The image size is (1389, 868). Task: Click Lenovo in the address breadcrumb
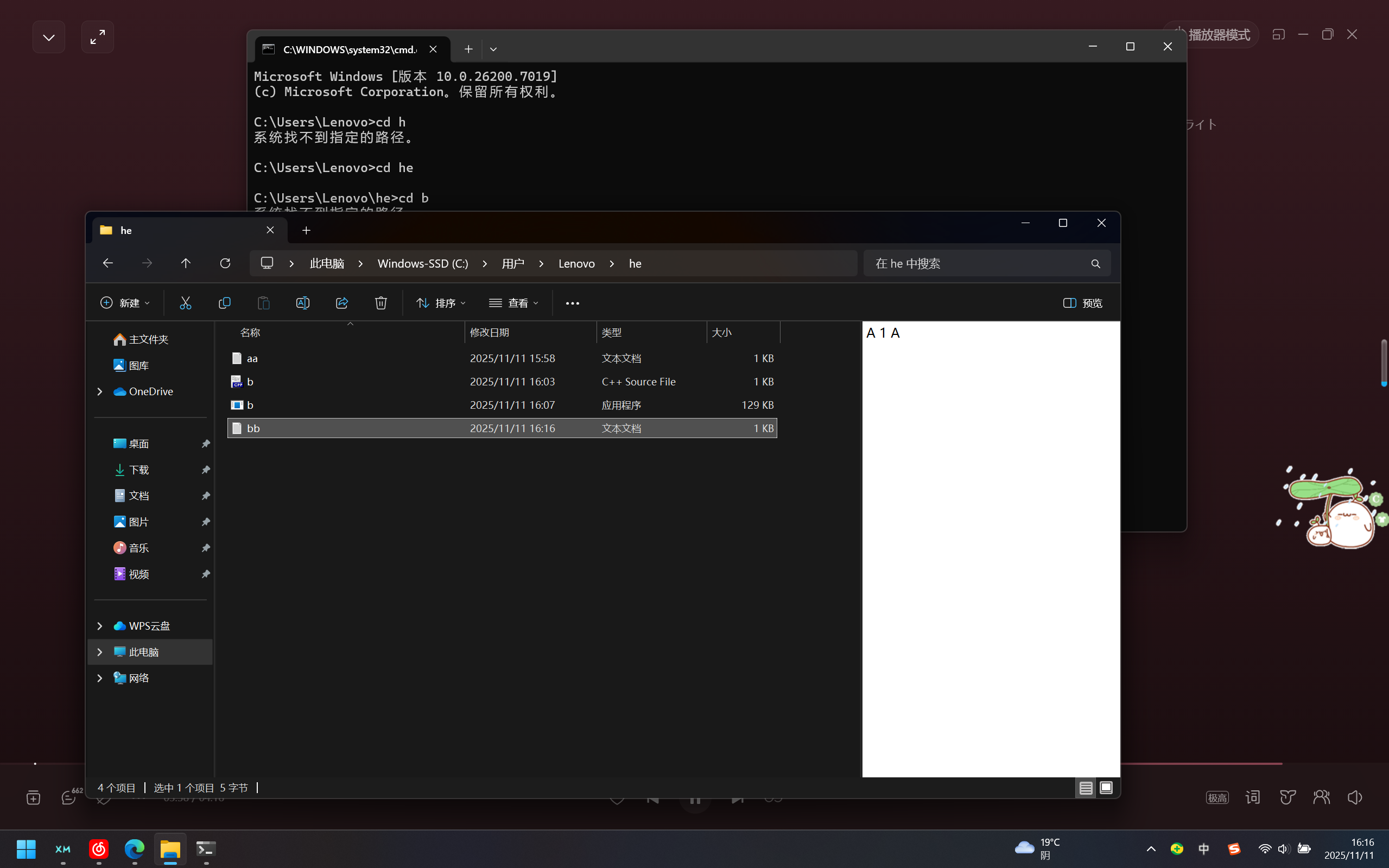tap(576, 263)
